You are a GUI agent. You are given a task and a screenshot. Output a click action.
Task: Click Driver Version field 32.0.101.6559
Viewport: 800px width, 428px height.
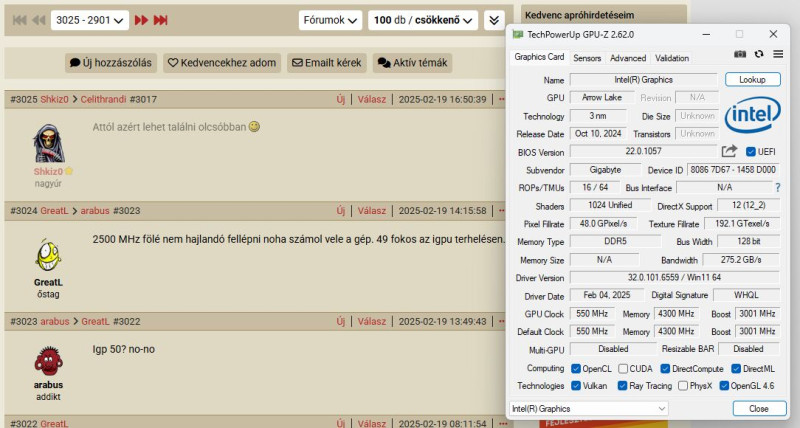pyautogui.click(x=674, y=278)
